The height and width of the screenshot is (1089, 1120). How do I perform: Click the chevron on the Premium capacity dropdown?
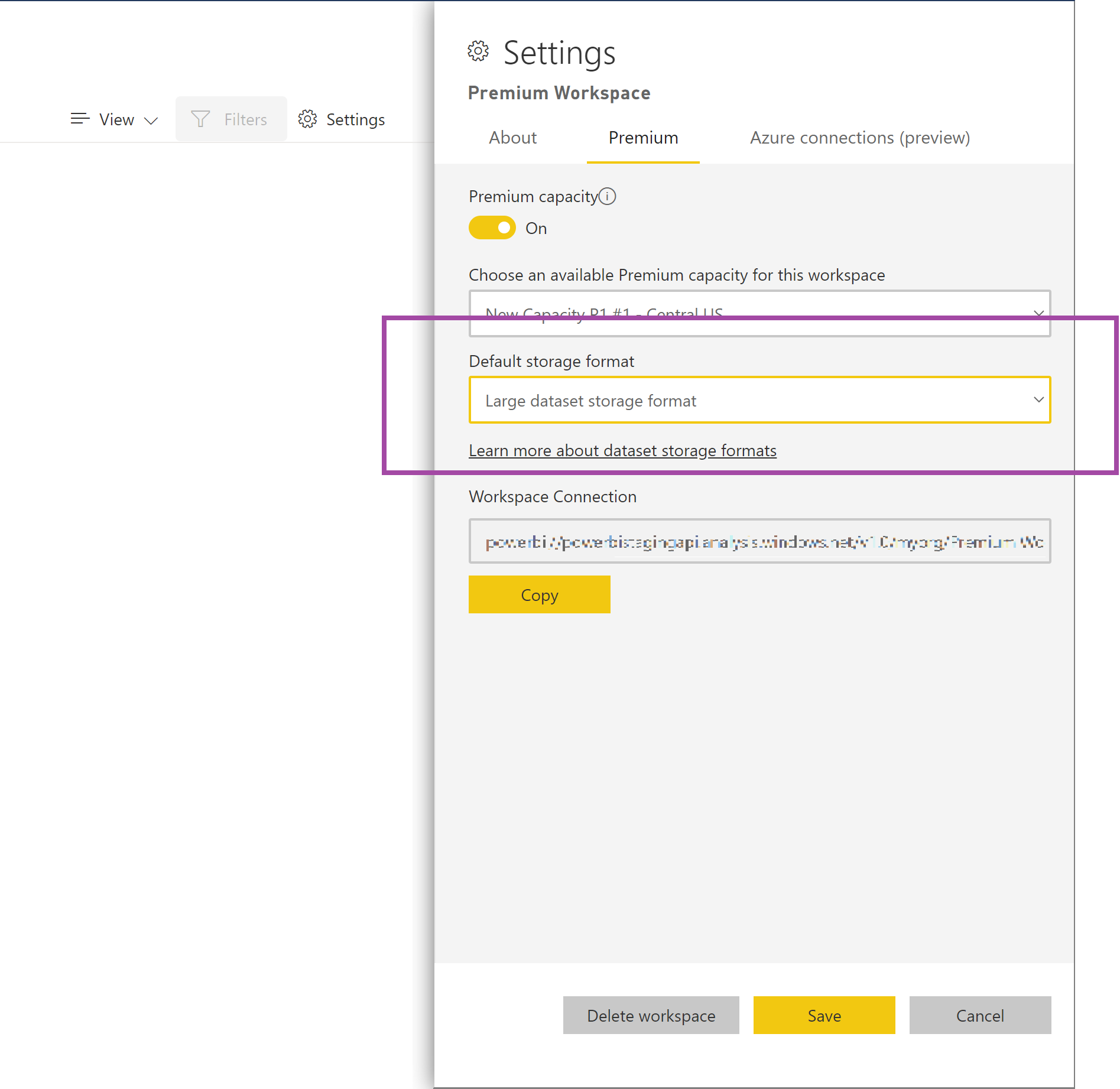click(1039, 313)
